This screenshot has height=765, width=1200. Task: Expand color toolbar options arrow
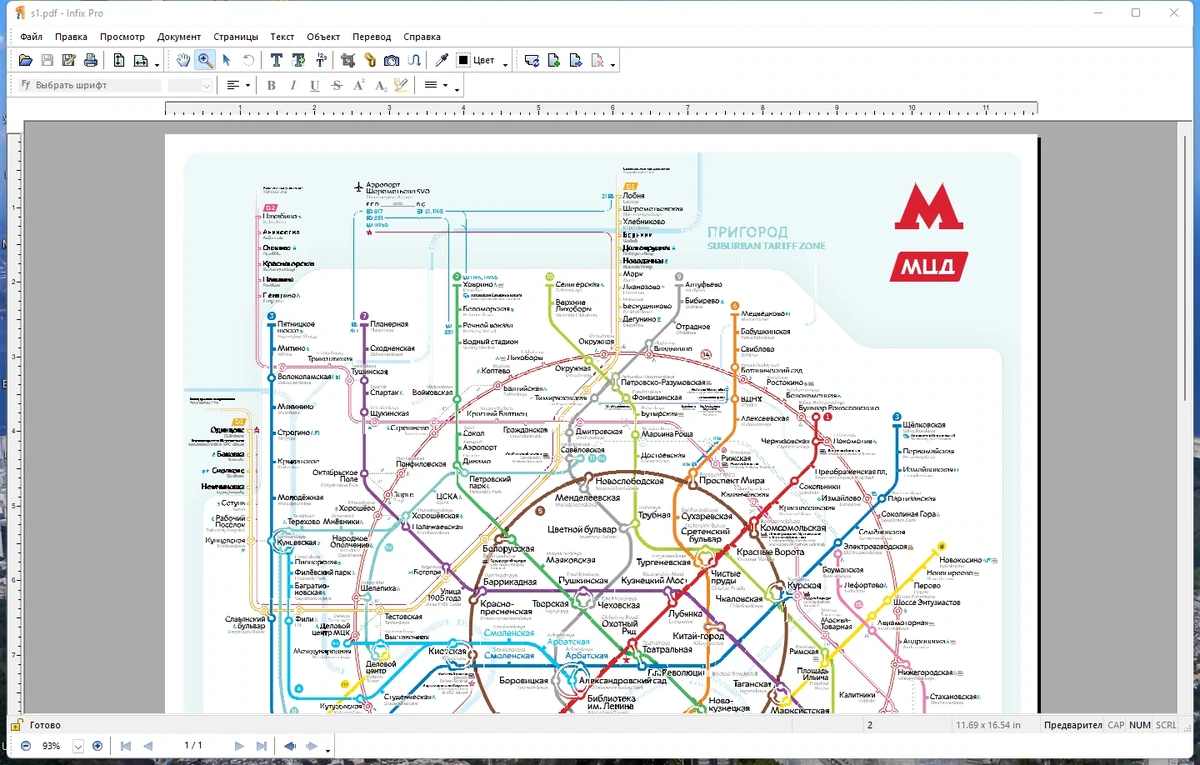coord(505,65)
